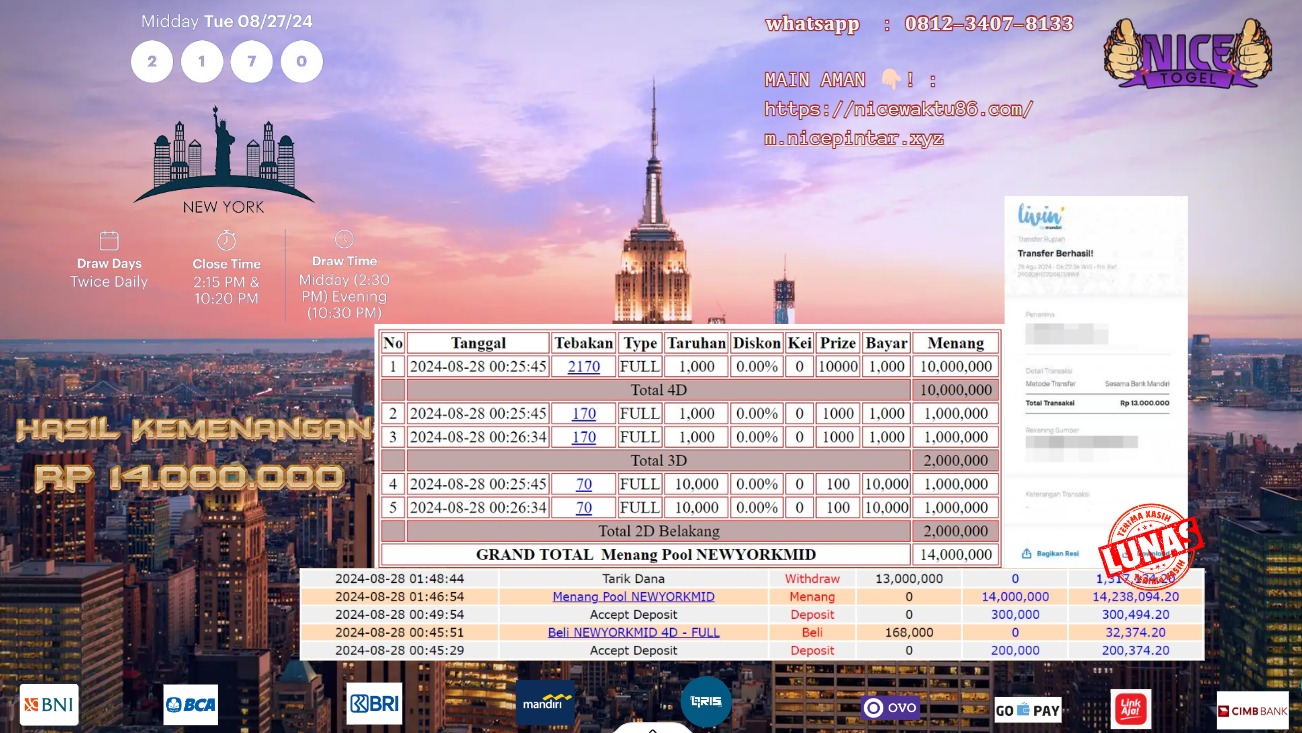Image resolution: width=1302 pixels, height=733 pixels.
Task: Click the QRIS payment icon
Action: [x=706, y=702]
